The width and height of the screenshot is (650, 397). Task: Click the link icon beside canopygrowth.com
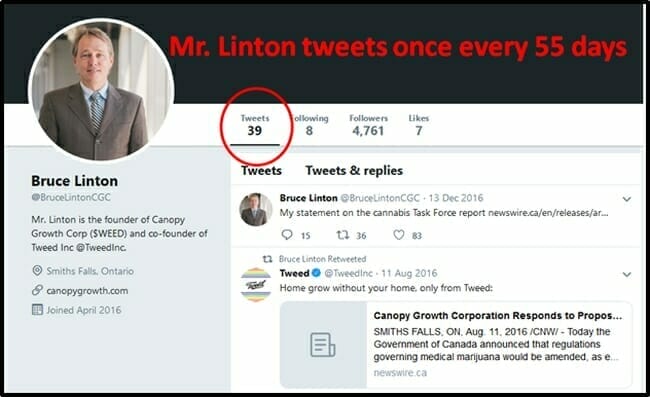(x=37, y=290)
